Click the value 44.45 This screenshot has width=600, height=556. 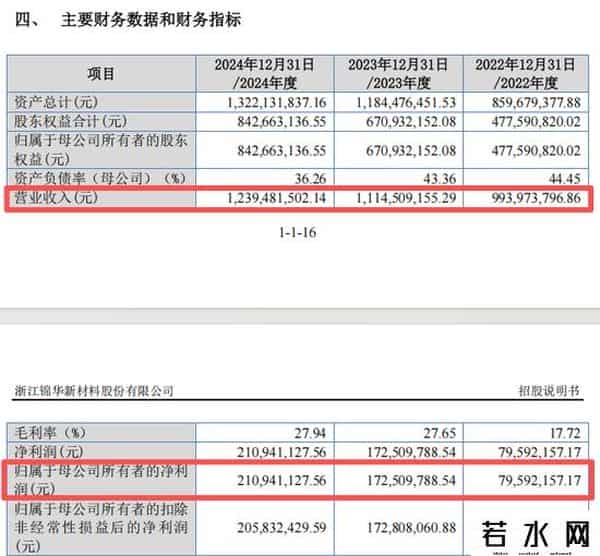565,179
